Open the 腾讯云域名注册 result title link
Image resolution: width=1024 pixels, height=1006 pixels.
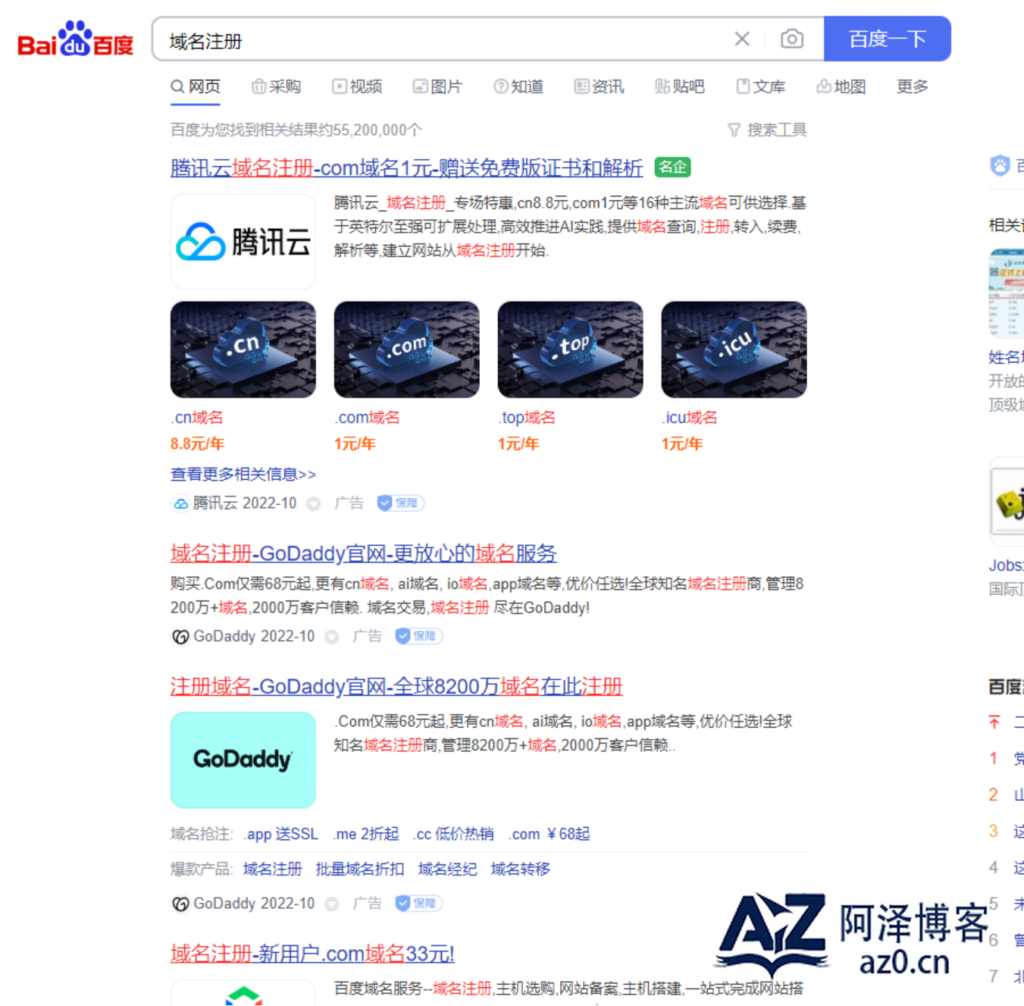406,168
